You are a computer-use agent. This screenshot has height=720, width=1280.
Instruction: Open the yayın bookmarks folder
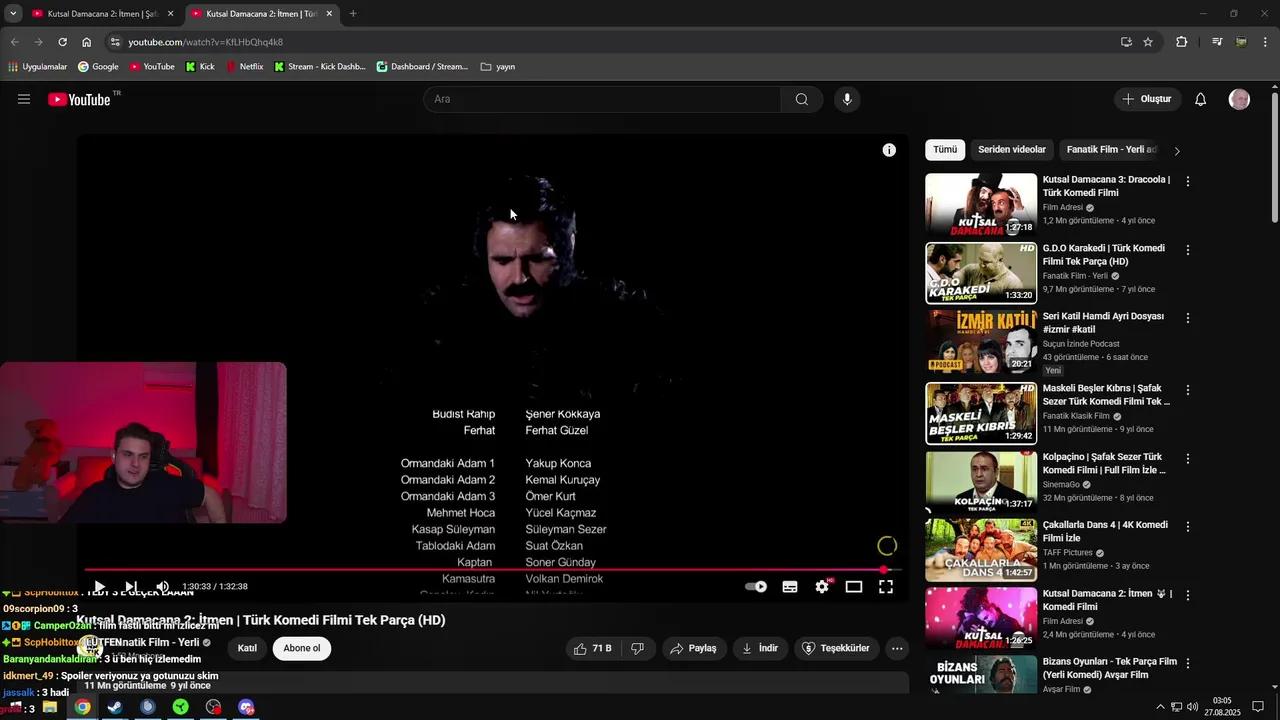(498, 67)
